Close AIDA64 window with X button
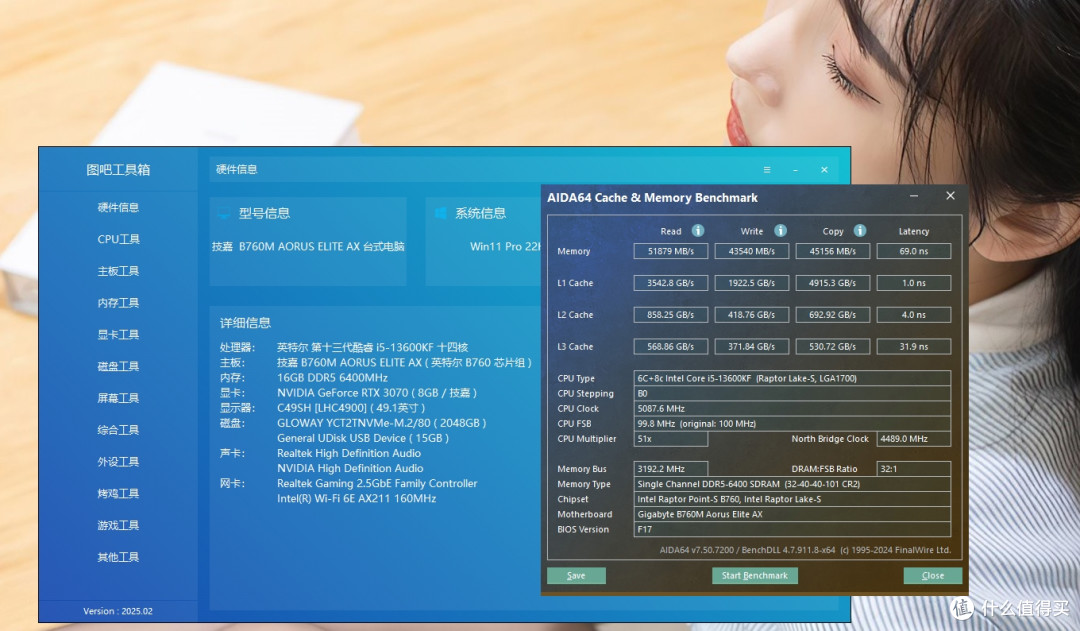 pyautogui.click(x=951, y=196)
